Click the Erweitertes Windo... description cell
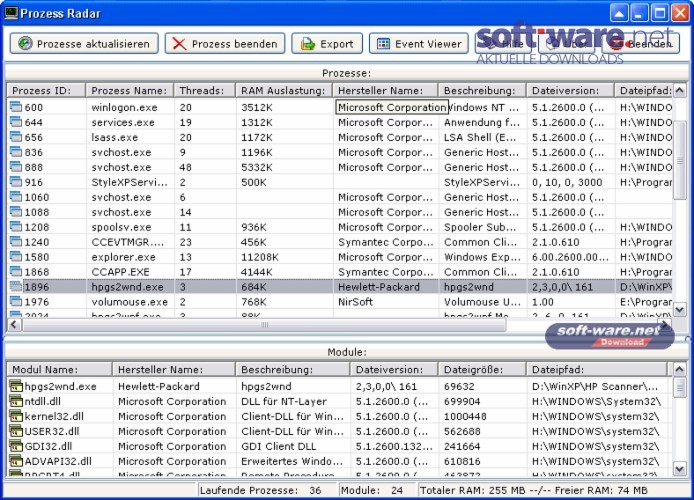Screen dimensions: 694x500 [292, 461]
